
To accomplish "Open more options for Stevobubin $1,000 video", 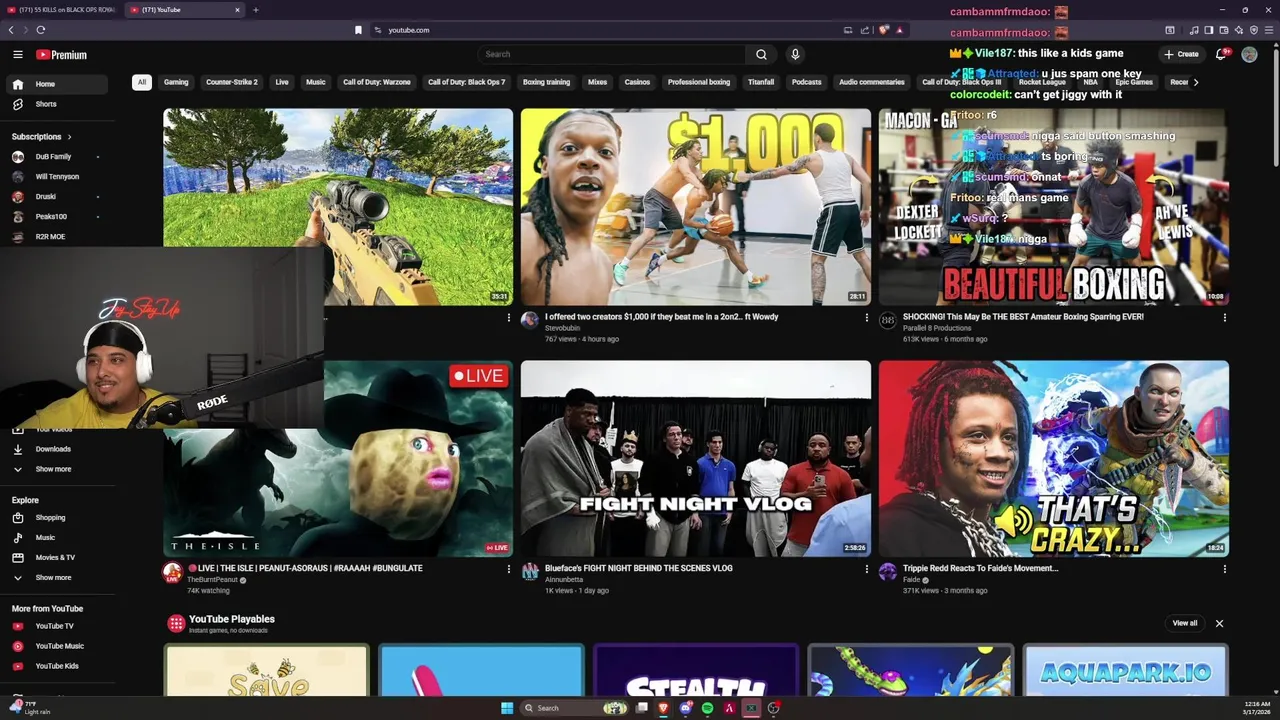I will coord(866,318).
